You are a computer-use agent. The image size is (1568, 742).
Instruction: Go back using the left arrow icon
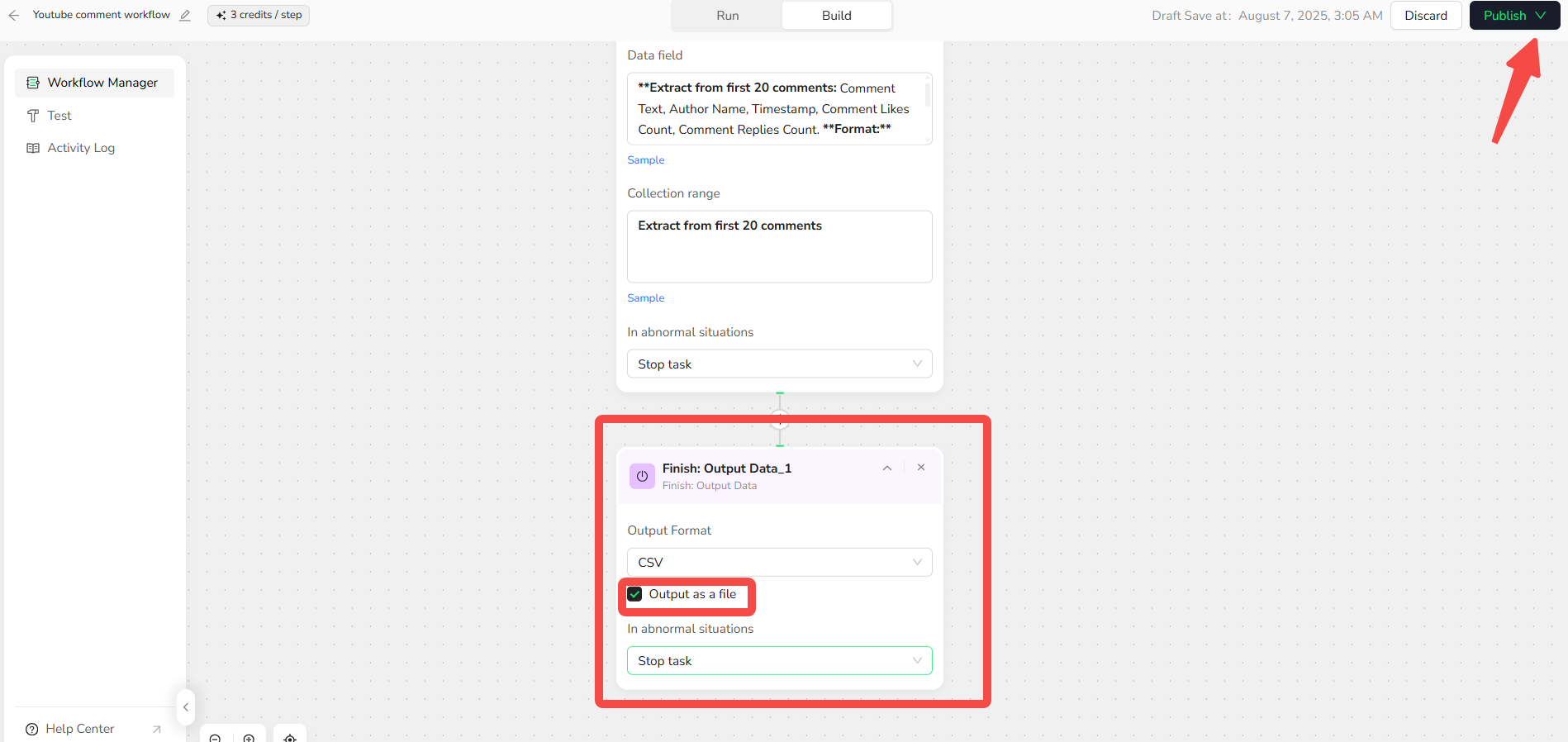point(14,15)
